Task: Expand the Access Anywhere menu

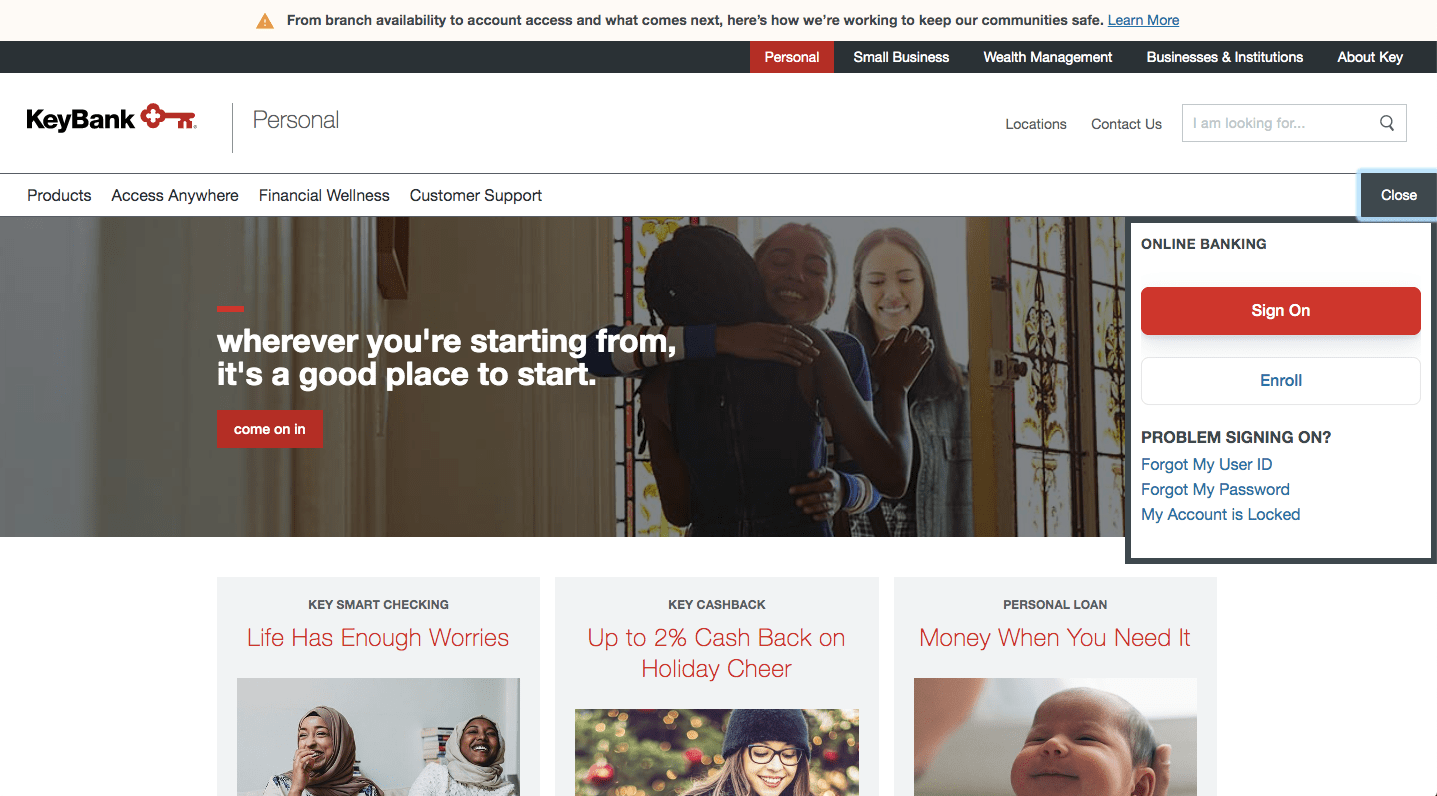Action: tap(175, 195)
